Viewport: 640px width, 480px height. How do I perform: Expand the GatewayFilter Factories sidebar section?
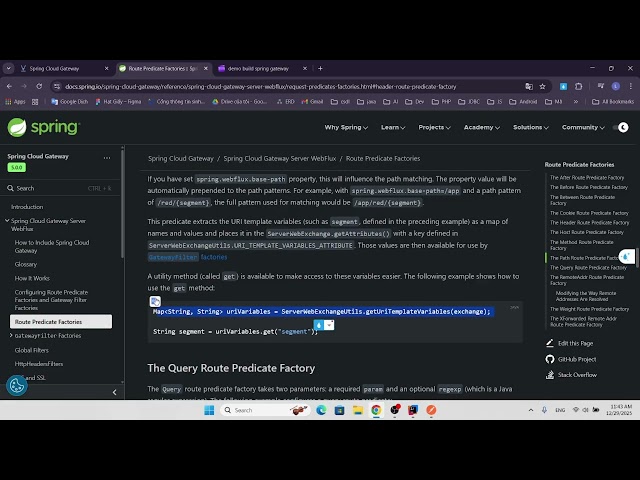(11, 335)
